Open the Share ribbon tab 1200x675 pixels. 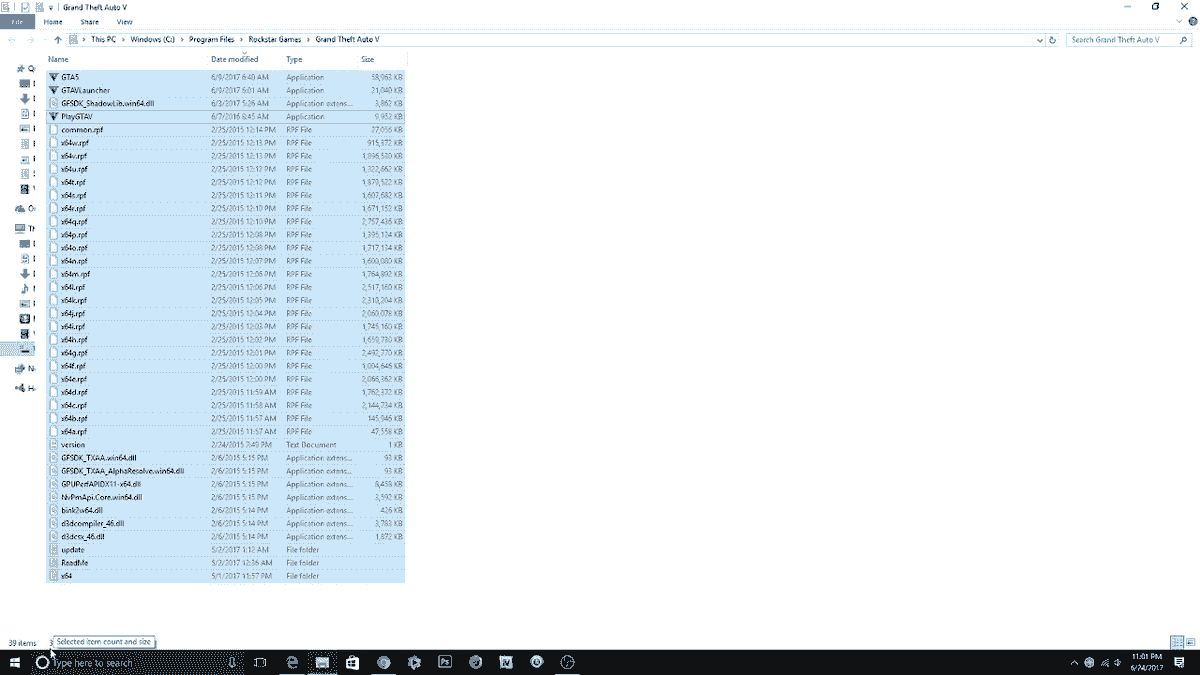(x=90, y=21)
